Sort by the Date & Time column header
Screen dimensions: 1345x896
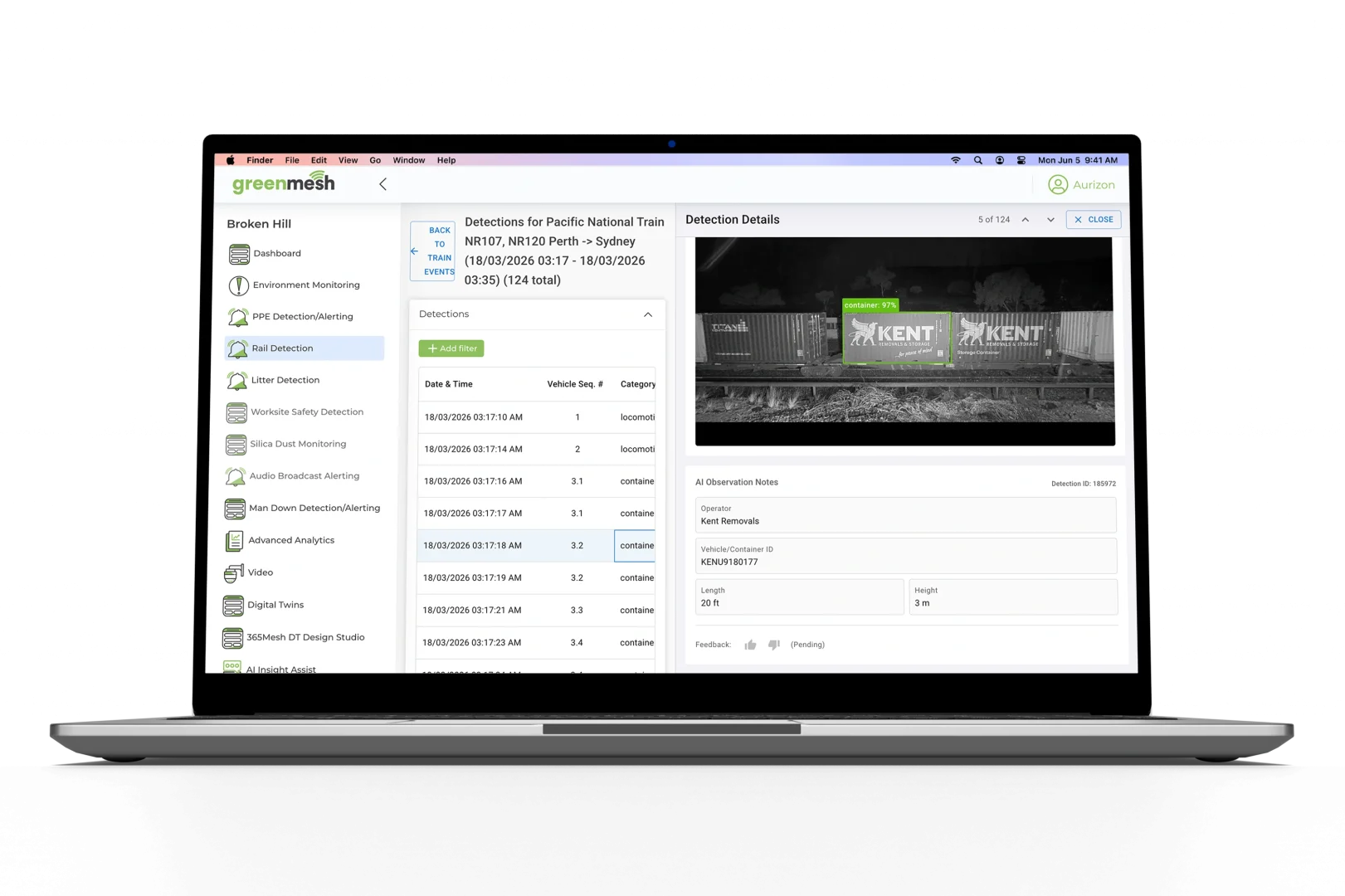449,384
